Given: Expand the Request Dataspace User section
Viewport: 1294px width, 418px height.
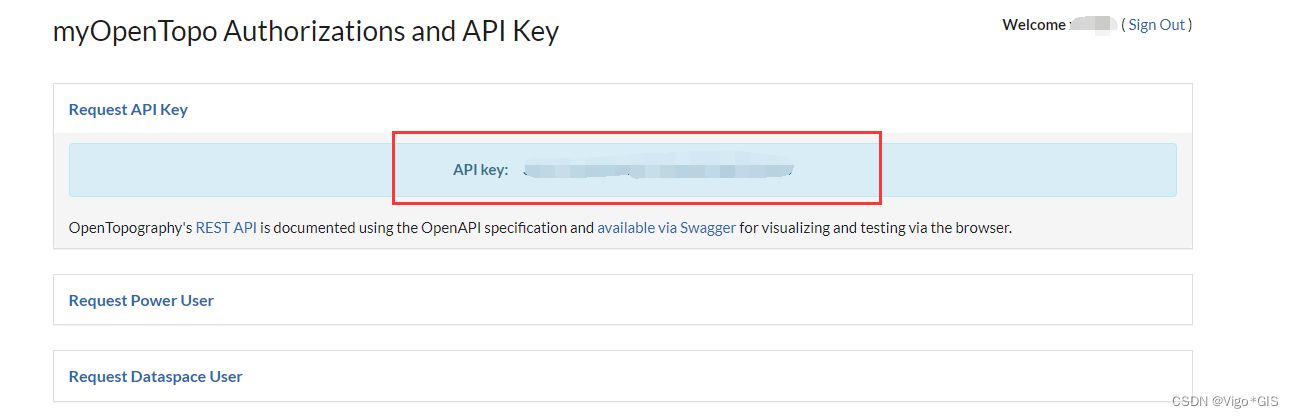Looking at the screenshot, I should (155, 376).
